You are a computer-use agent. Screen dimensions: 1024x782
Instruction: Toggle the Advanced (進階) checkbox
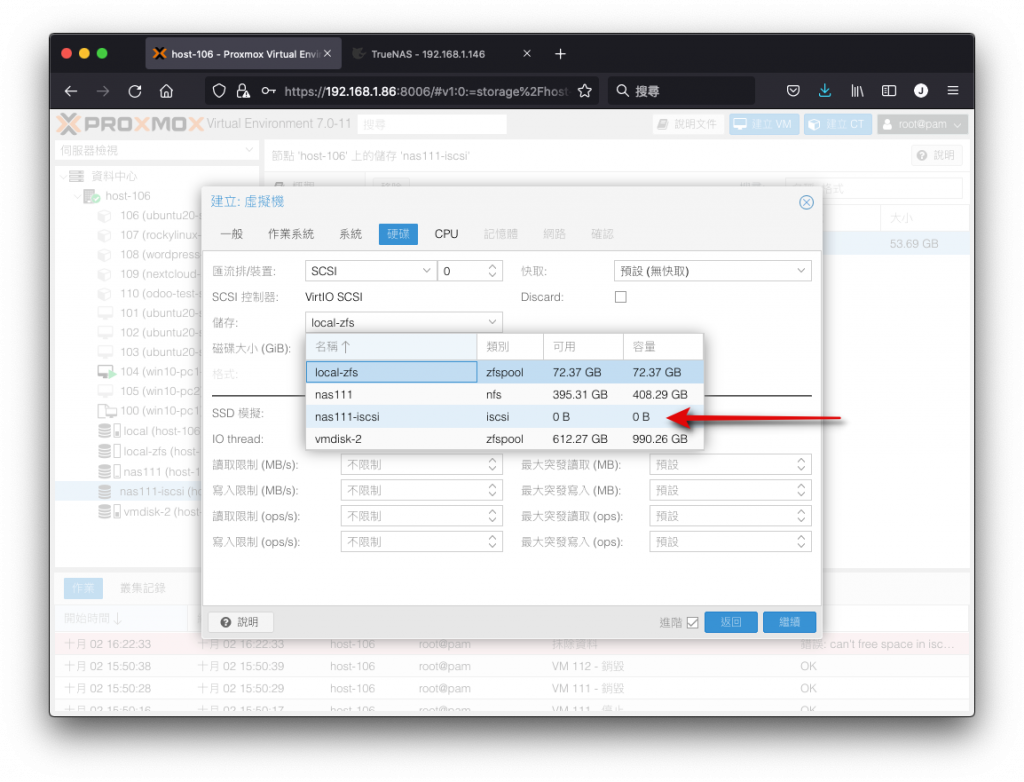tap(692, 623)
